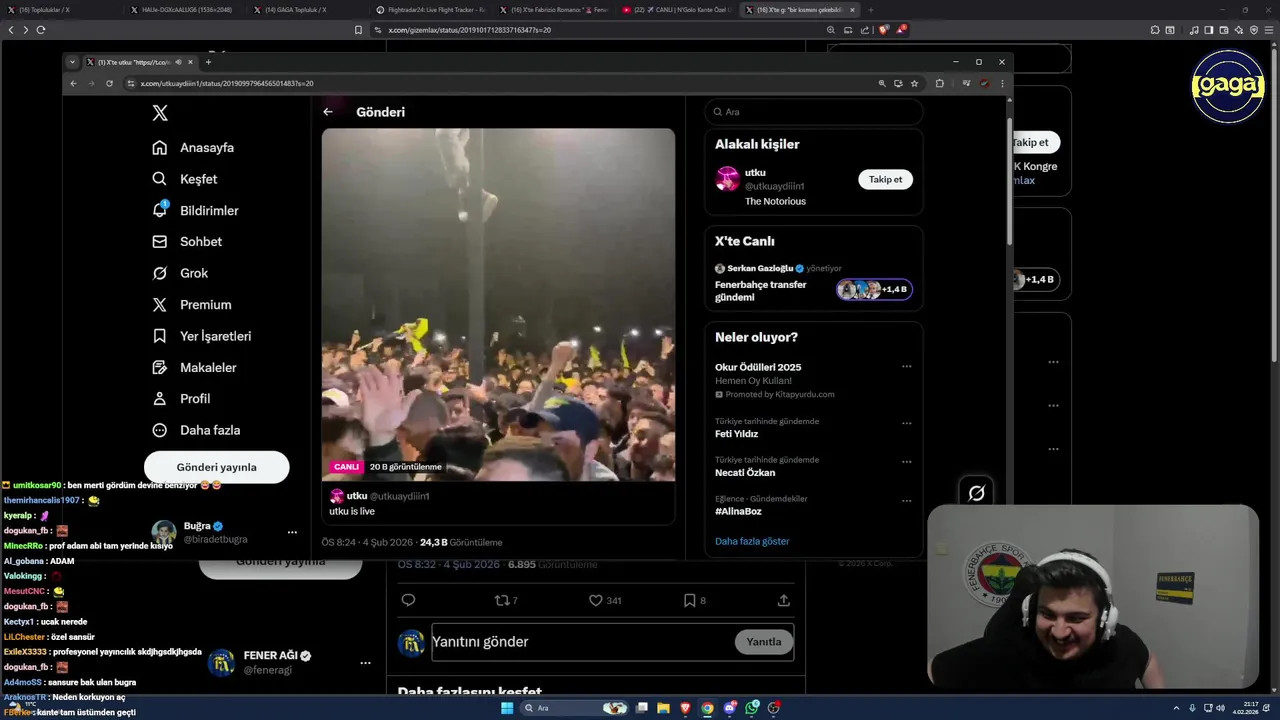The image size is (1280, 720).
Task: Switch to CANLI N'Golo Kante tab
Action: click(x=678, y=10)
